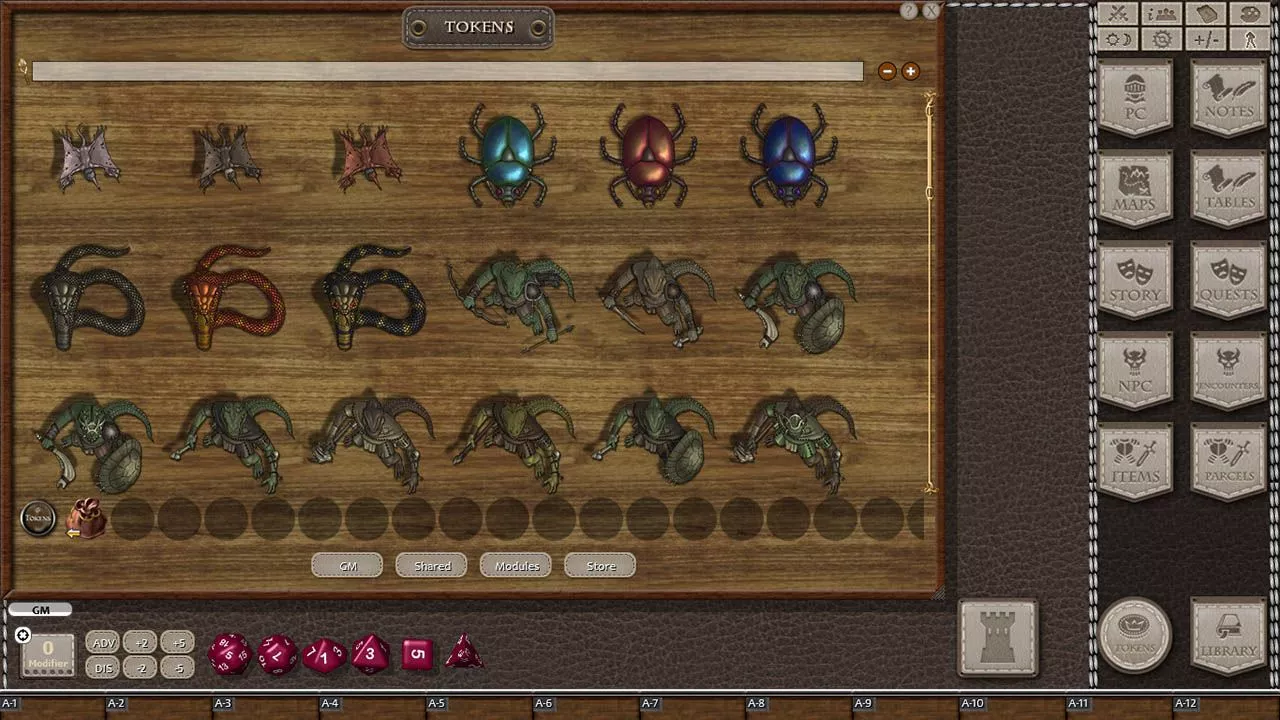Click the GM identity label above modifier

[40, 610]
